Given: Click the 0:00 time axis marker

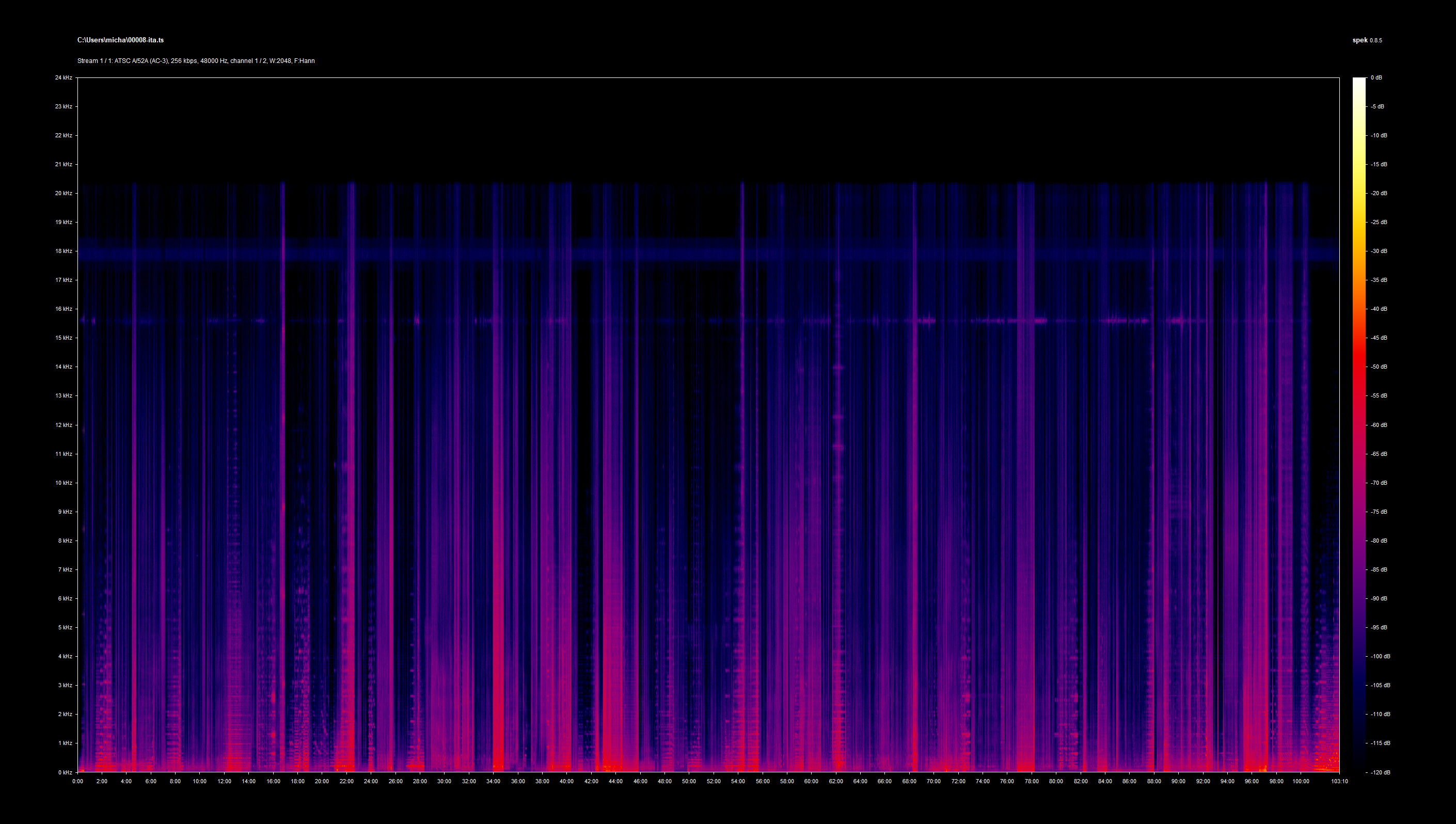Looking at the screenshot, I should [x=77, y=782].
